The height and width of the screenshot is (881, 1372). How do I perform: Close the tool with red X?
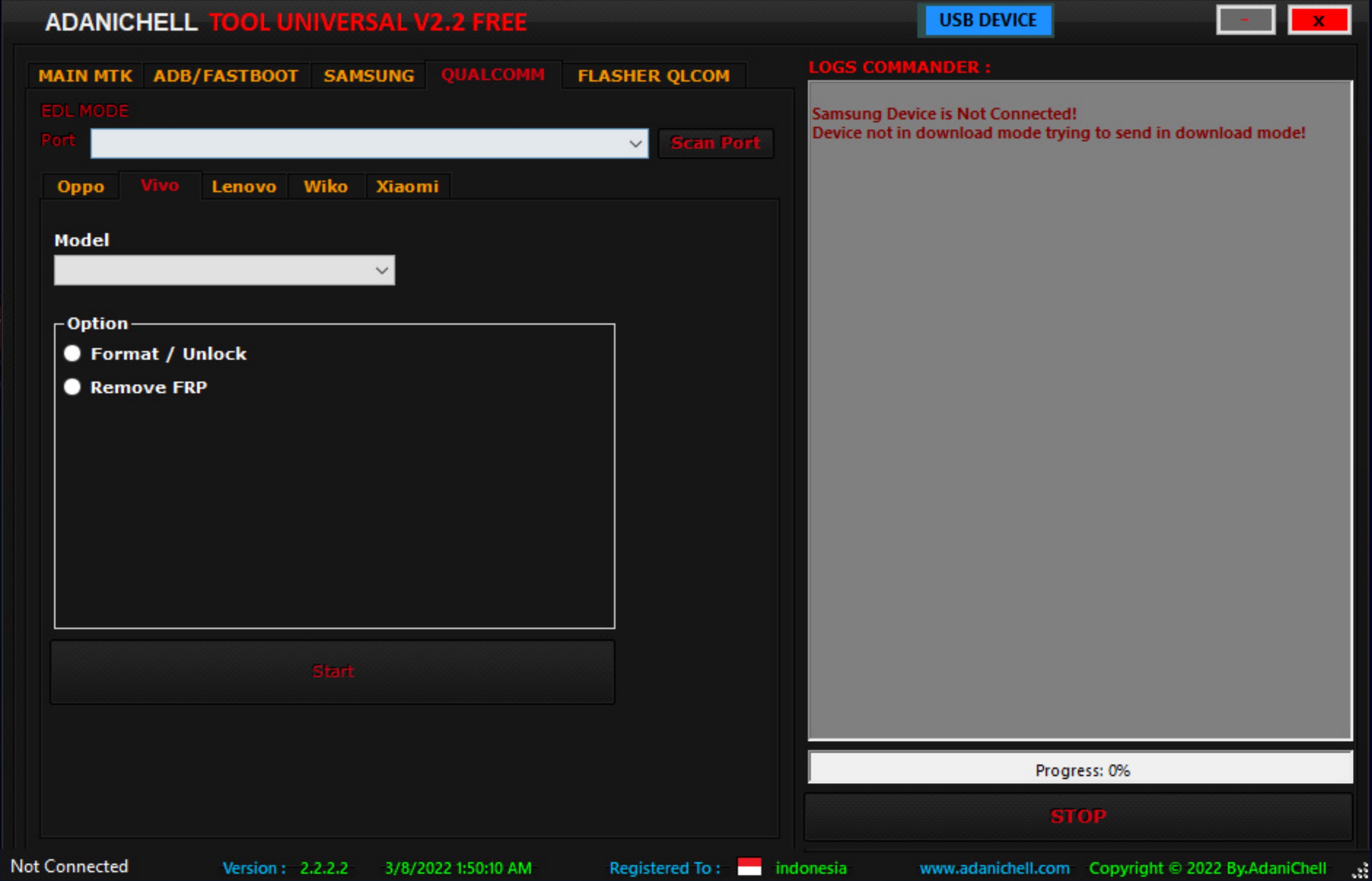point(1319,21)
